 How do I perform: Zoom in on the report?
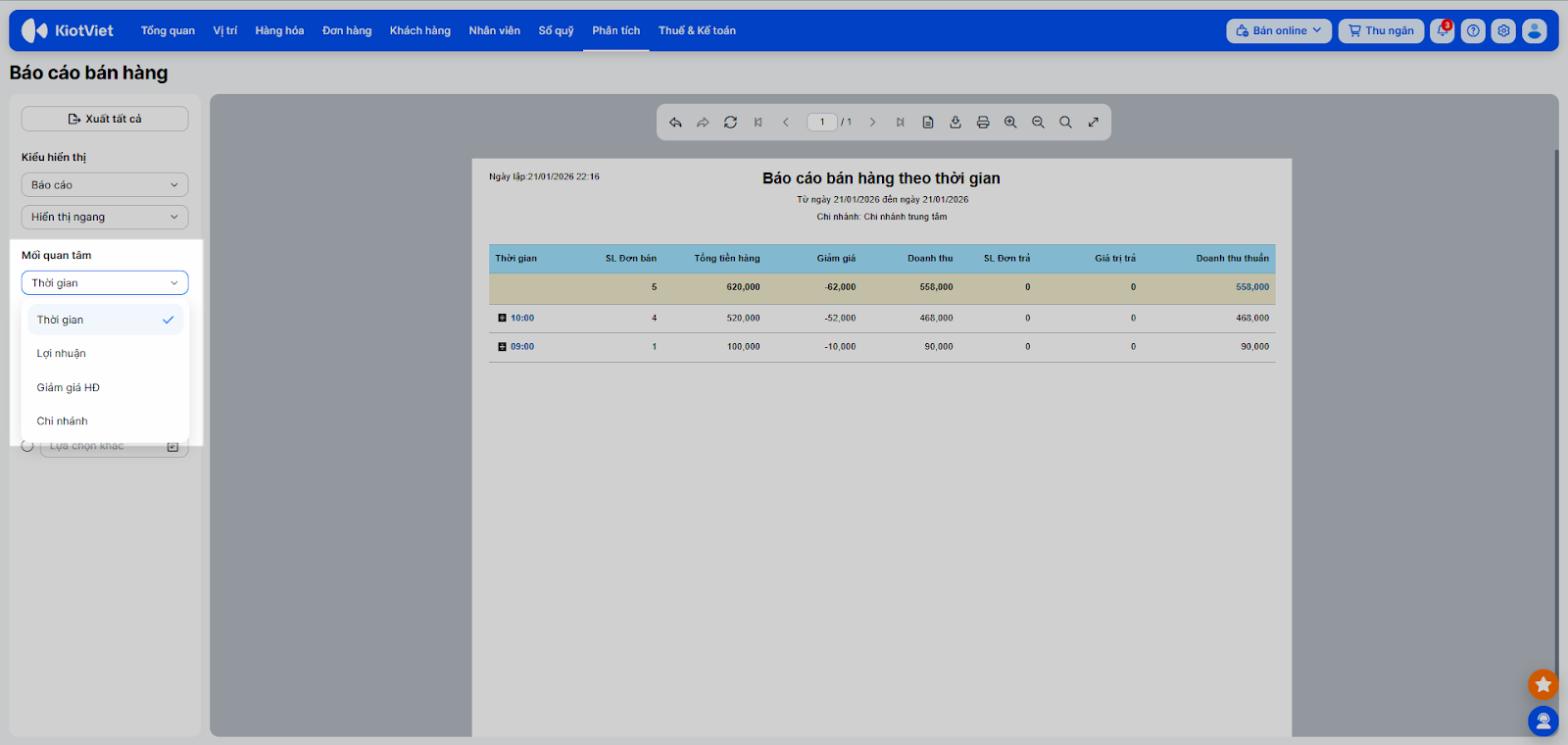tap(1010, 123)
